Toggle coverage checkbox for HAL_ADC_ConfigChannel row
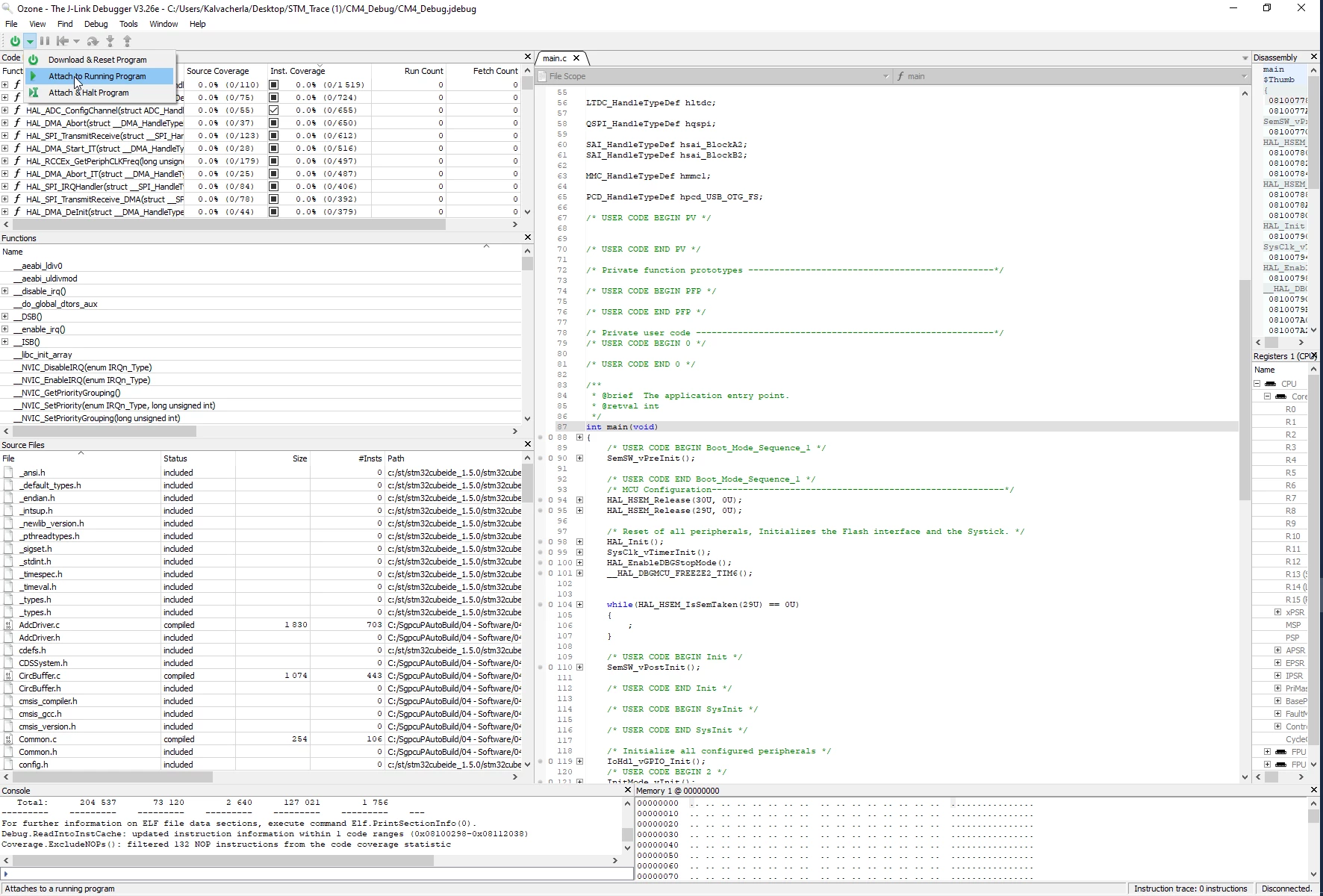Screen dimensions: 1323x896 274,110
